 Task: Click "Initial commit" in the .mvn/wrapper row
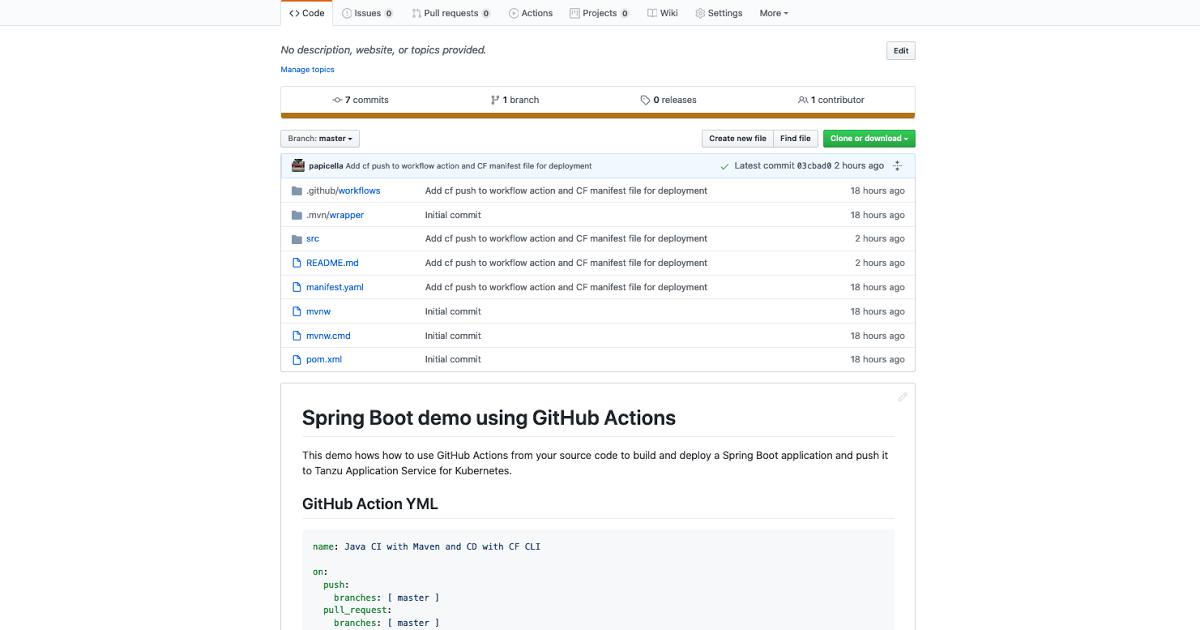453,215
